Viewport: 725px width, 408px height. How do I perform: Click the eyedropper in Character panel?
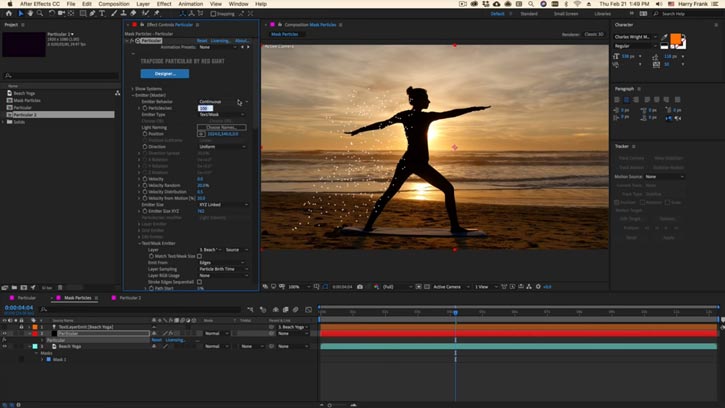point(665,37)
